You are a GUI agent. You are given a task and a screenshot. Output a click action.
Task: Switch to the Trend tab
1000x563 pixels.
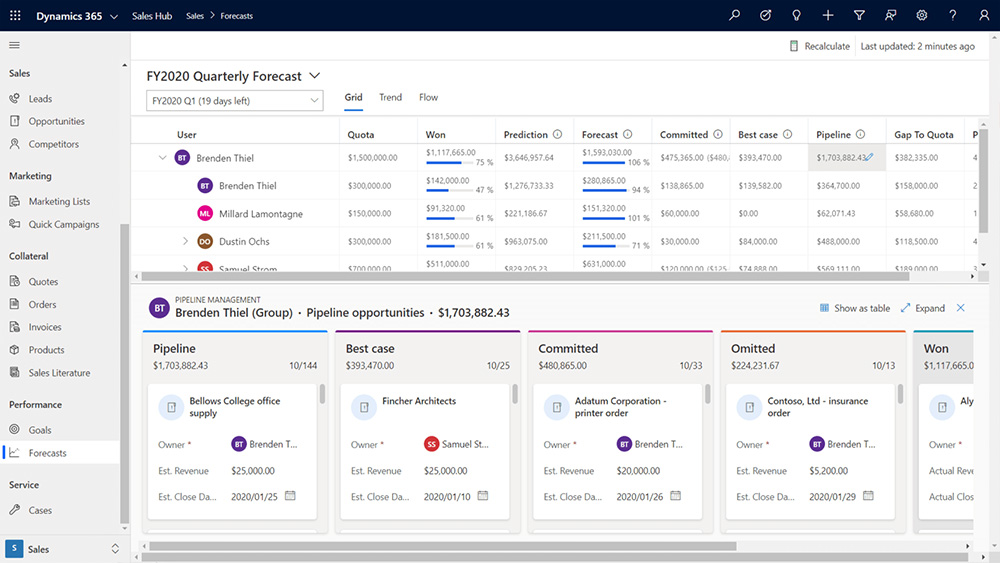pos(390,97)
